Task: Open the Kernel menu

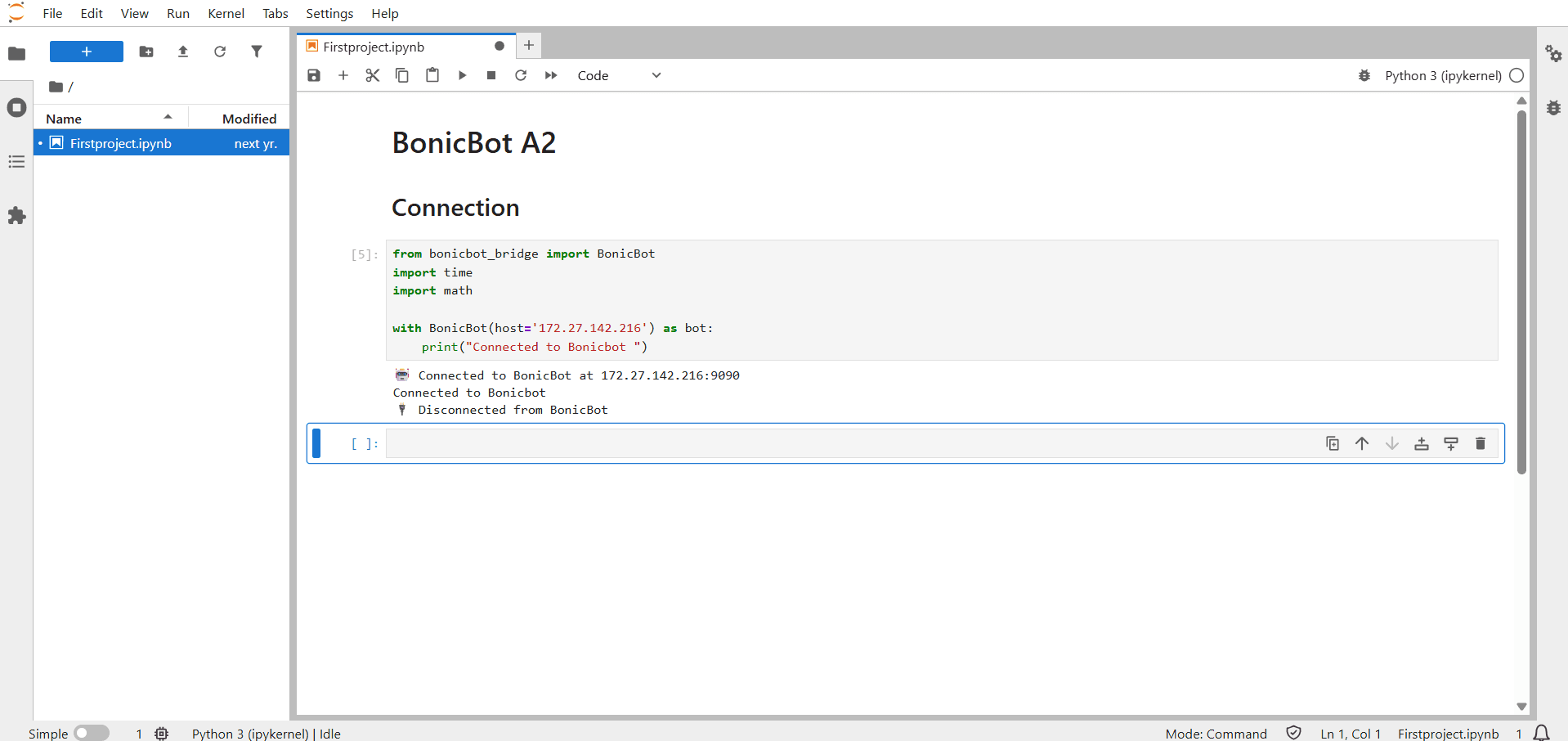Action: point(226,13)
